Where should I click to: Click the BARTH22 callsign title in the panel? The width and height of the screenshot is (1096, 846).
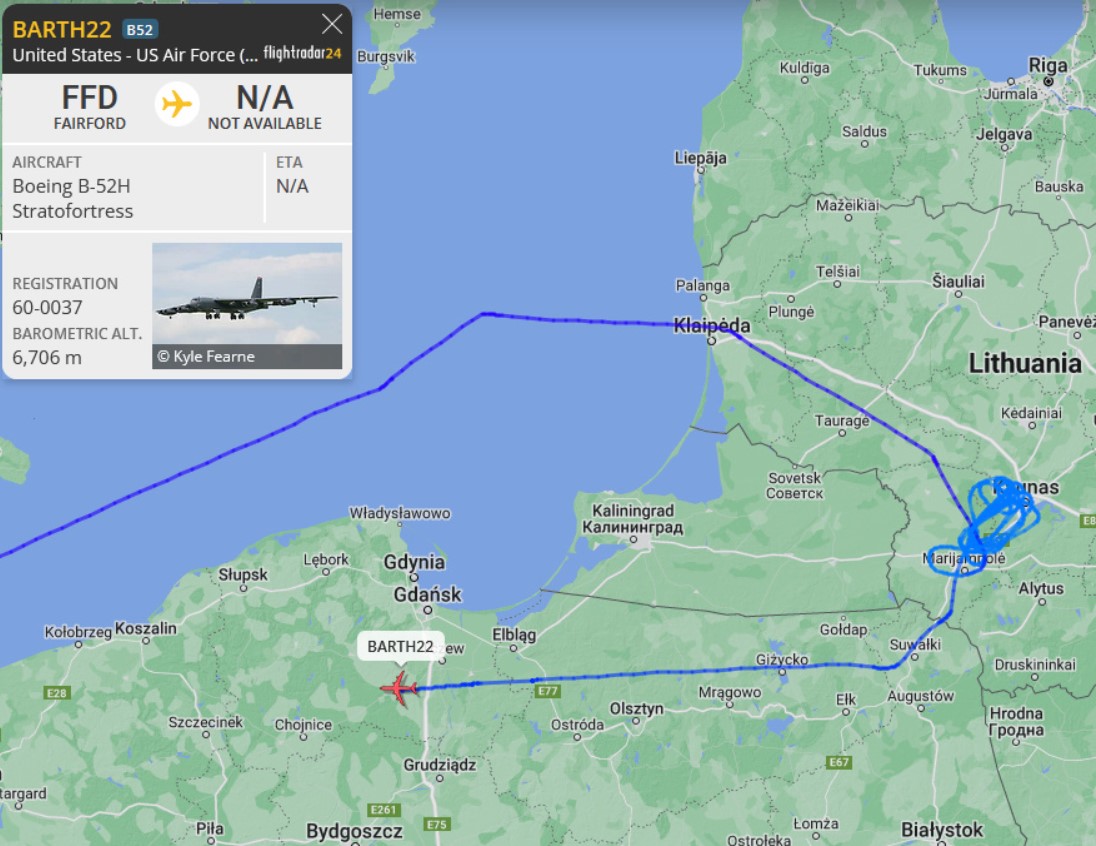pos(62,29)
